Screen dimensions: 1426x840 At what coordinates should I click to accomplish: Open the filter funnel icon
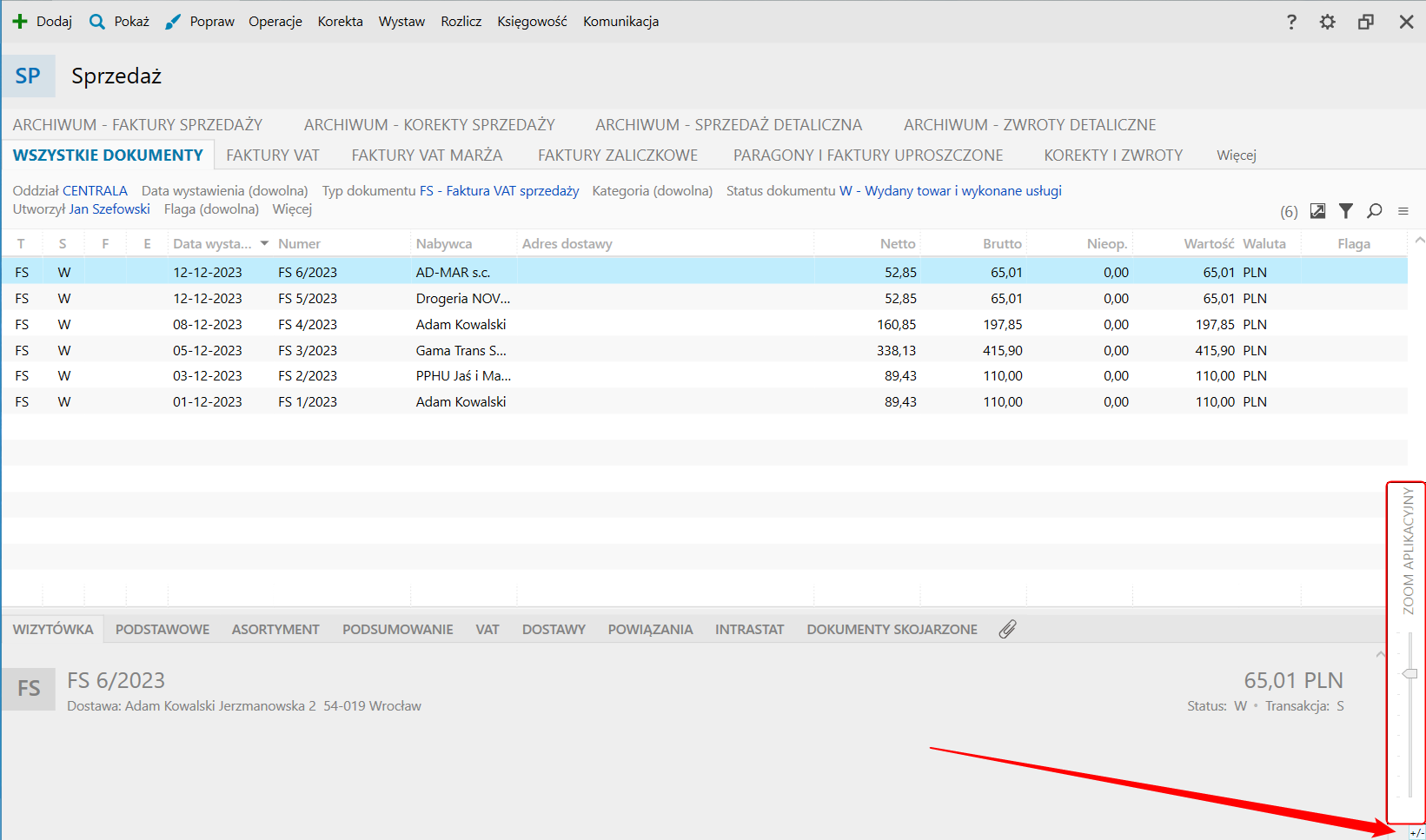click(1346, 210)
